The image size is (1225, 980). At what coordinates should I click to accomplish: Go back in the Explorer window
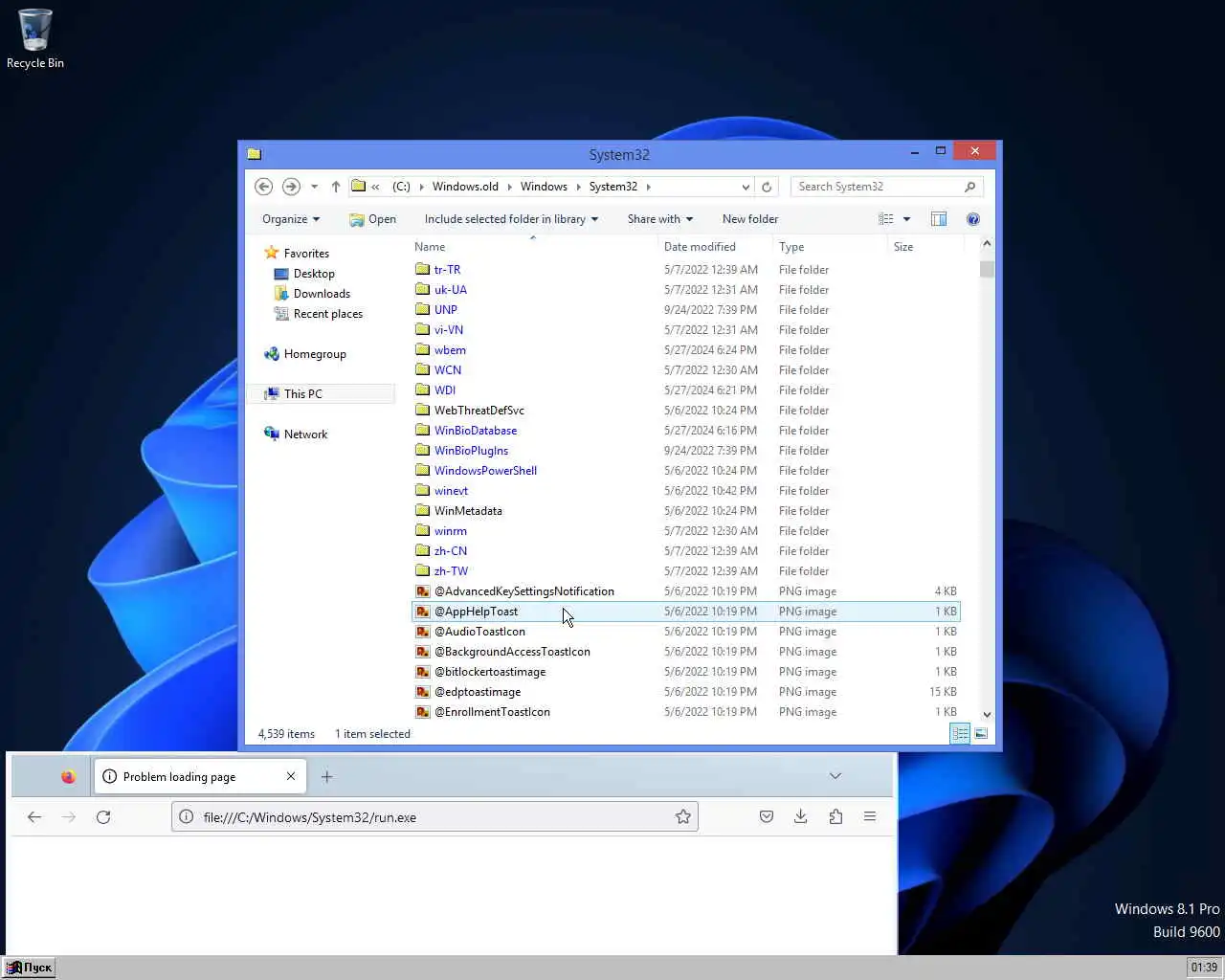264,187
